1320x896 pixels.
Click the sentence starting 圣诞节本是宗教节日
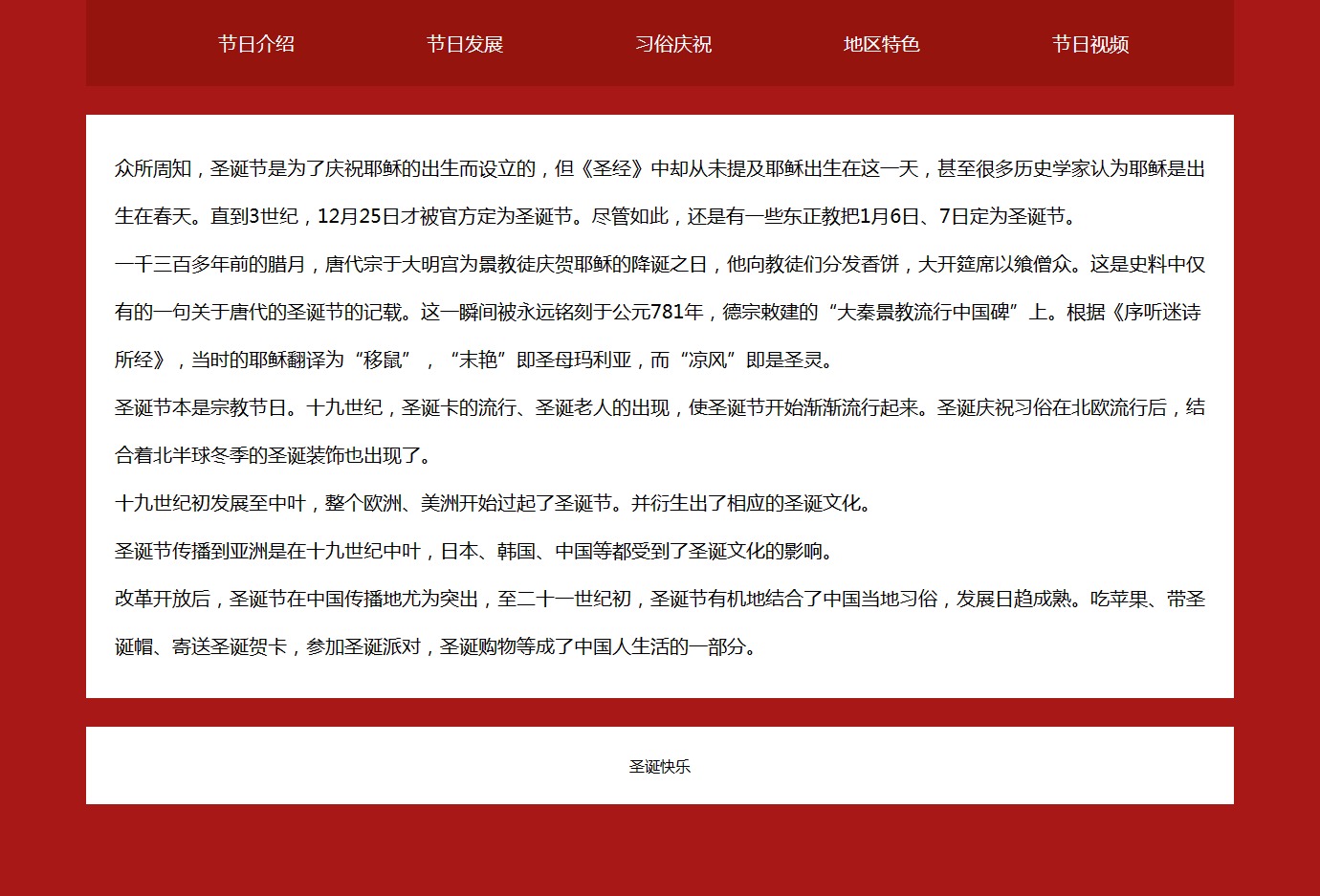[201, 408]
